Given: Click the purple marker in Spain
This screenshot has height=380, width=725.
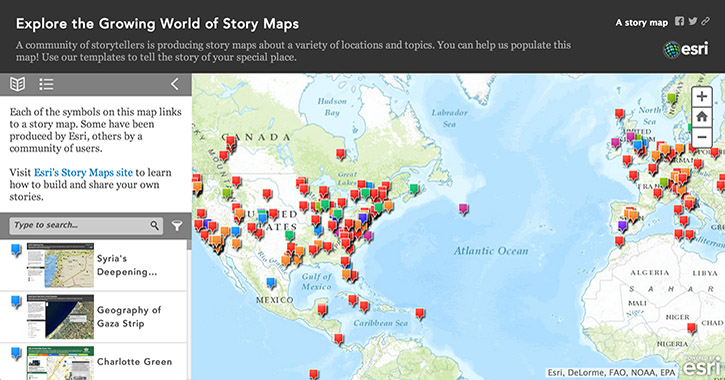Looking at the screenshot, I should [623, 226].
